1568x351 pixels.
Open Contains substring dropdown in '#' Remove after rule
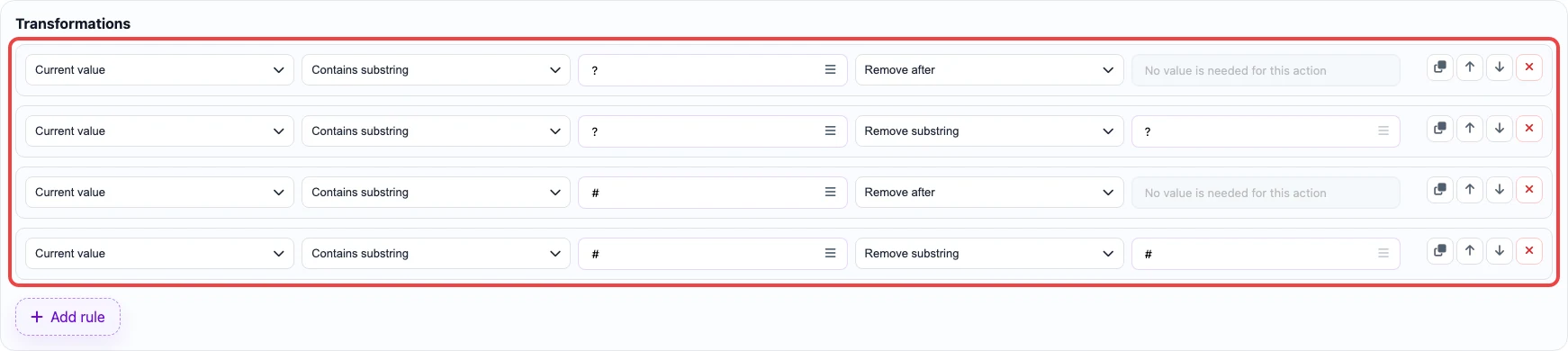(x=436, y=193)
